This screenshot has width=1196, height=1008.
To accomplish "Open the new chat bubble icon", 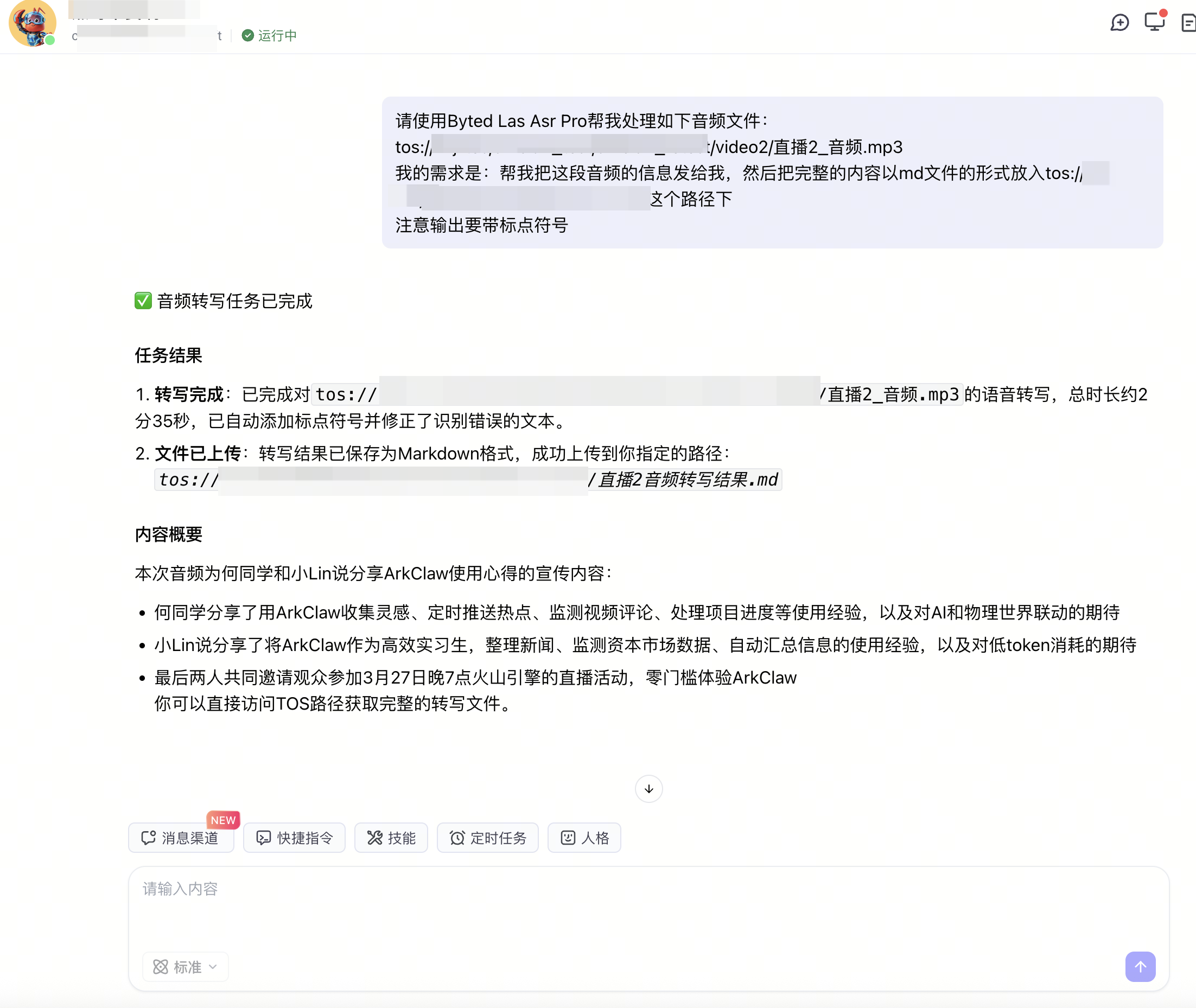I will [x=1119, y=23].
